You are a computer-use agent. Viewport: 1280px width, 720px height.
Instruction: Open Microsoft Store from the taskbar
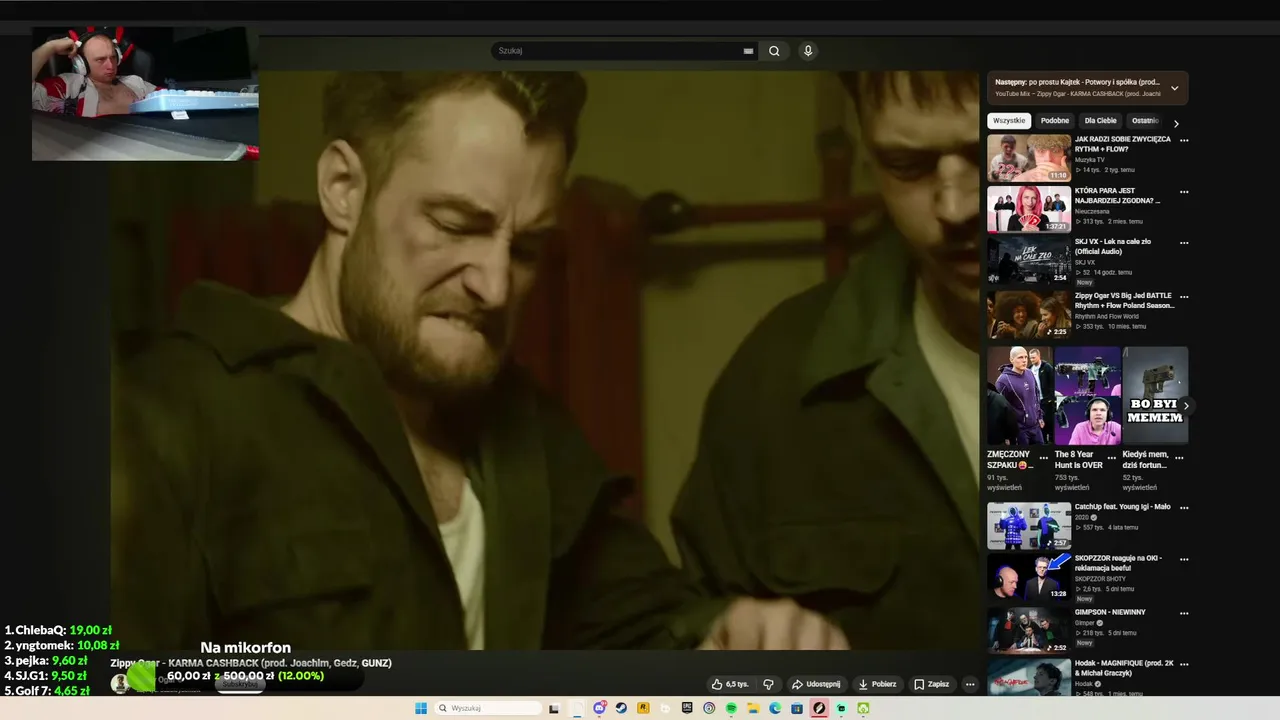[797, 708]
